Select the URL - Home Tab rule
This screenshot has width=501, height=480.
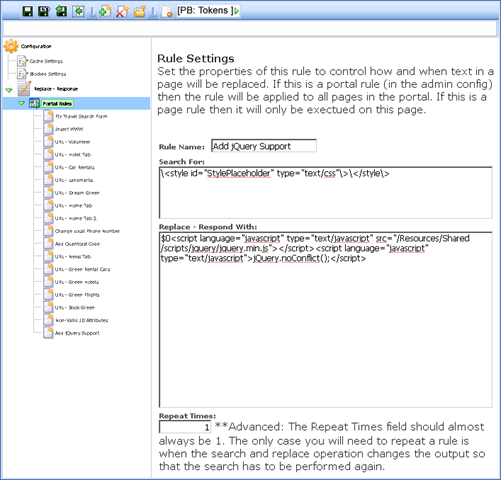point(74,206)
